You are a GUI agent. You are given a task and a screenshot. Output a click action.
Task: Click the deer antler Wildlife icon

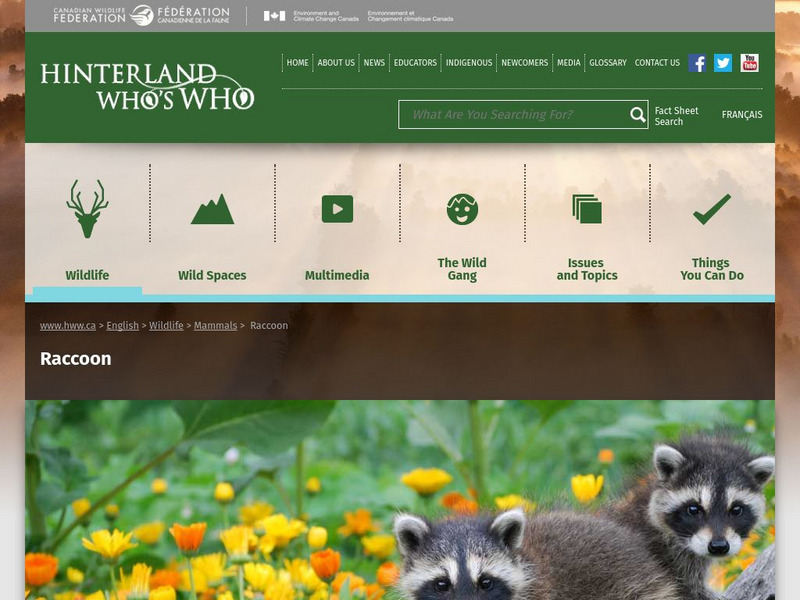point(87,208)
